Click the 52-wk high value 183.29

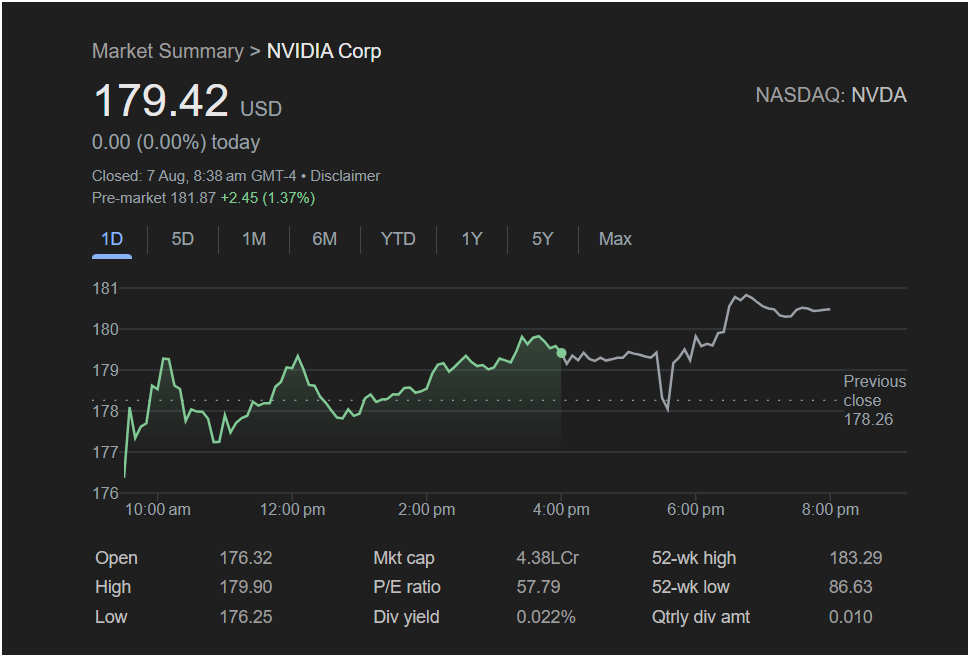tap(855, 558)
